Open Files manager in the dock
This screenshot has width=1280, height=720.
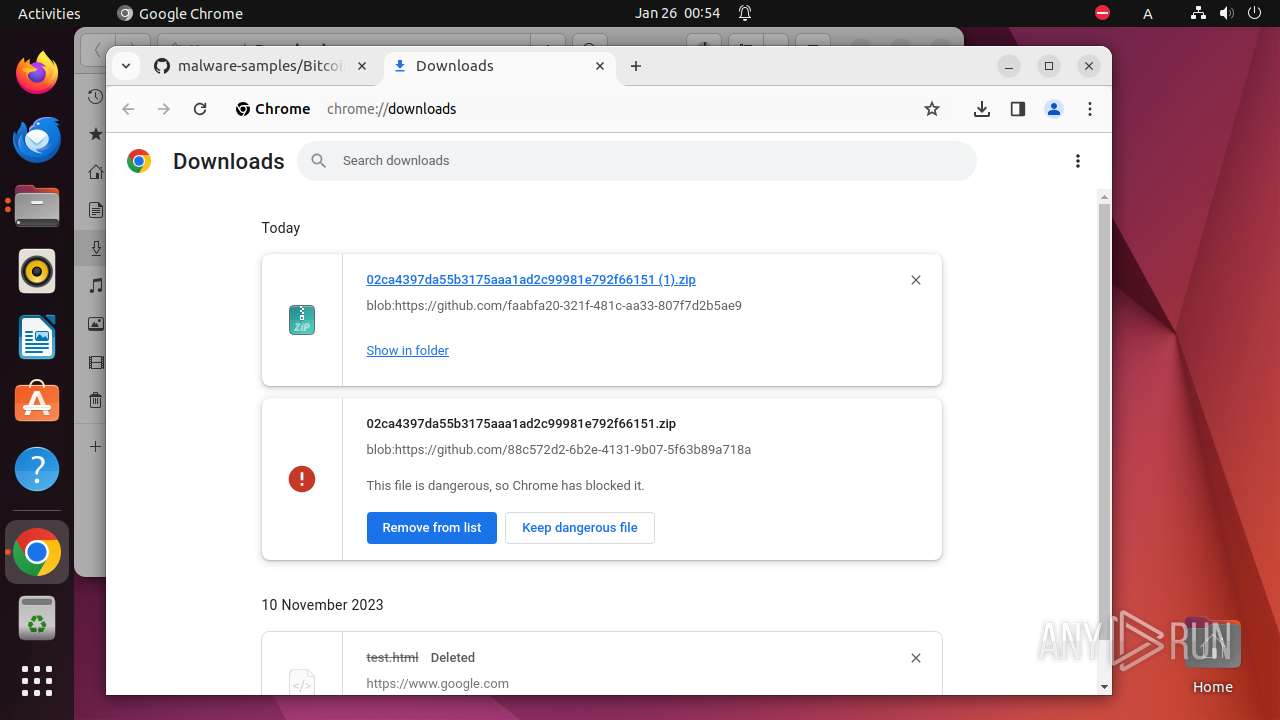37,205
